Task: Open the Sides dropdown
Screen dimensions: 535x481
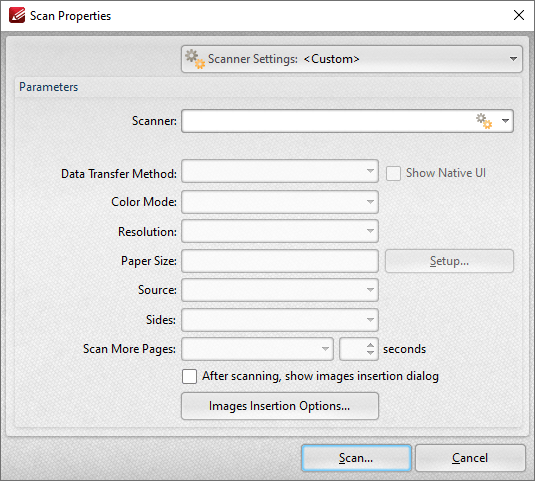Action: pyautogui.click(x=280, y=320)
